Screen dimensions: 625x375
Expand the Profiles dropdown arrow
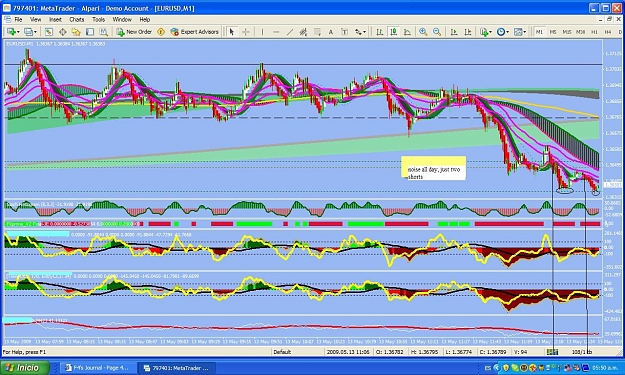click(35, 32)
